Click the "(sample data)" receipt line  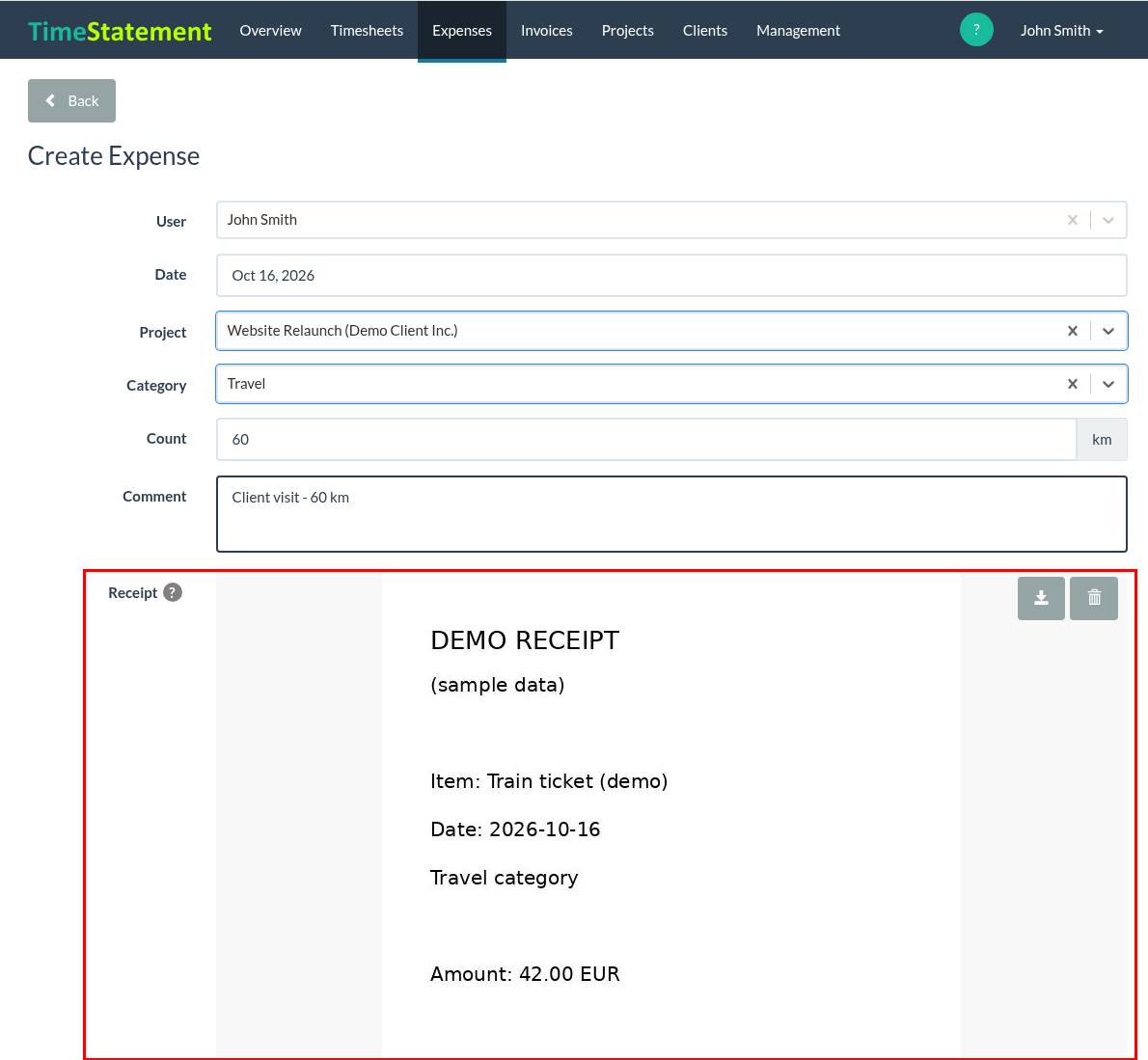498,685
